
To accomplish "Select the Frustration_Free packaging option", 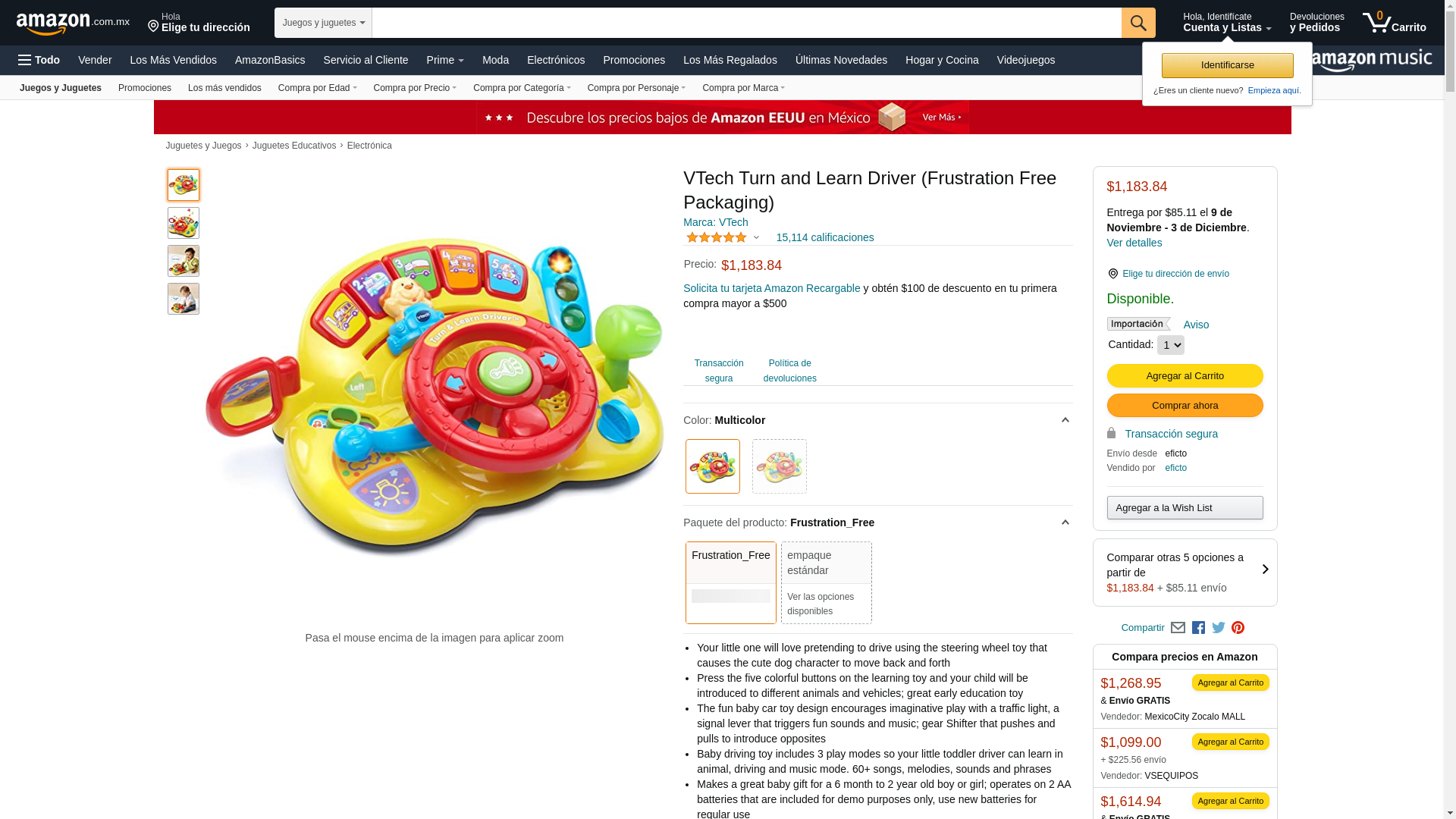I will [730, 582].
